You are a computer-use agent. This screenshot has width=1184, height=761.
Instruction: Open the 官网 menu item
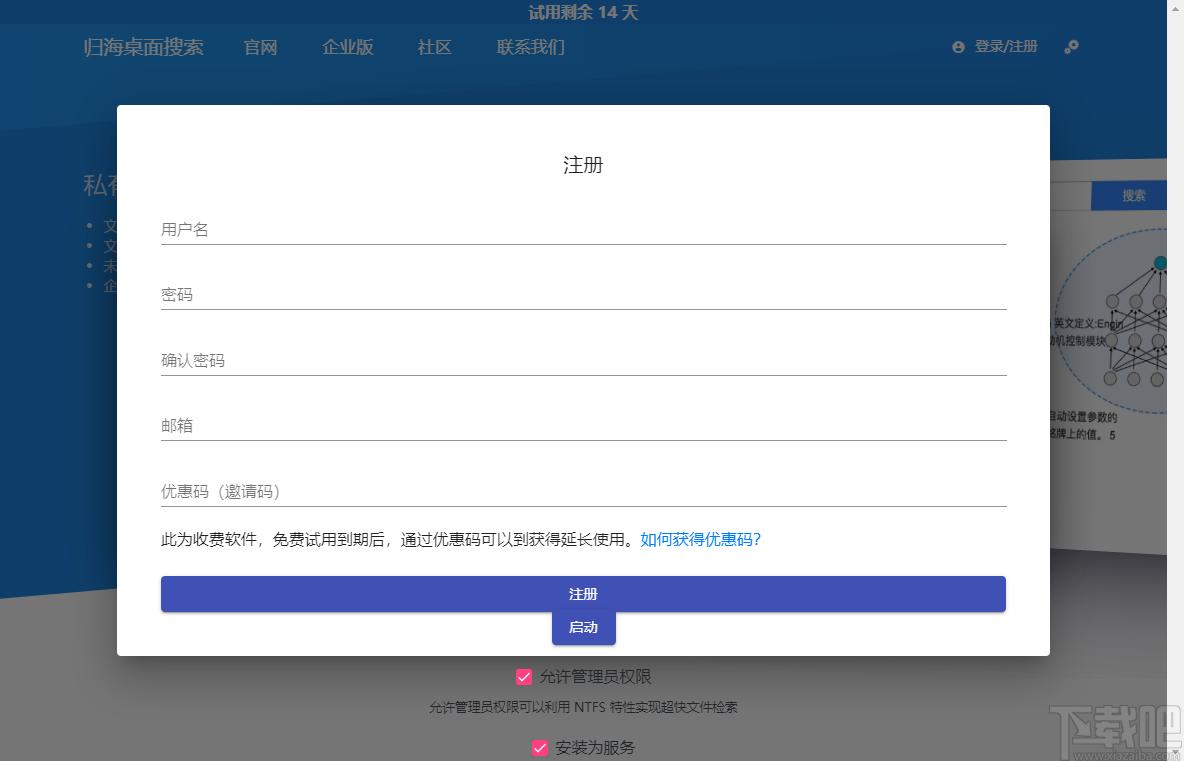point(260,47)
